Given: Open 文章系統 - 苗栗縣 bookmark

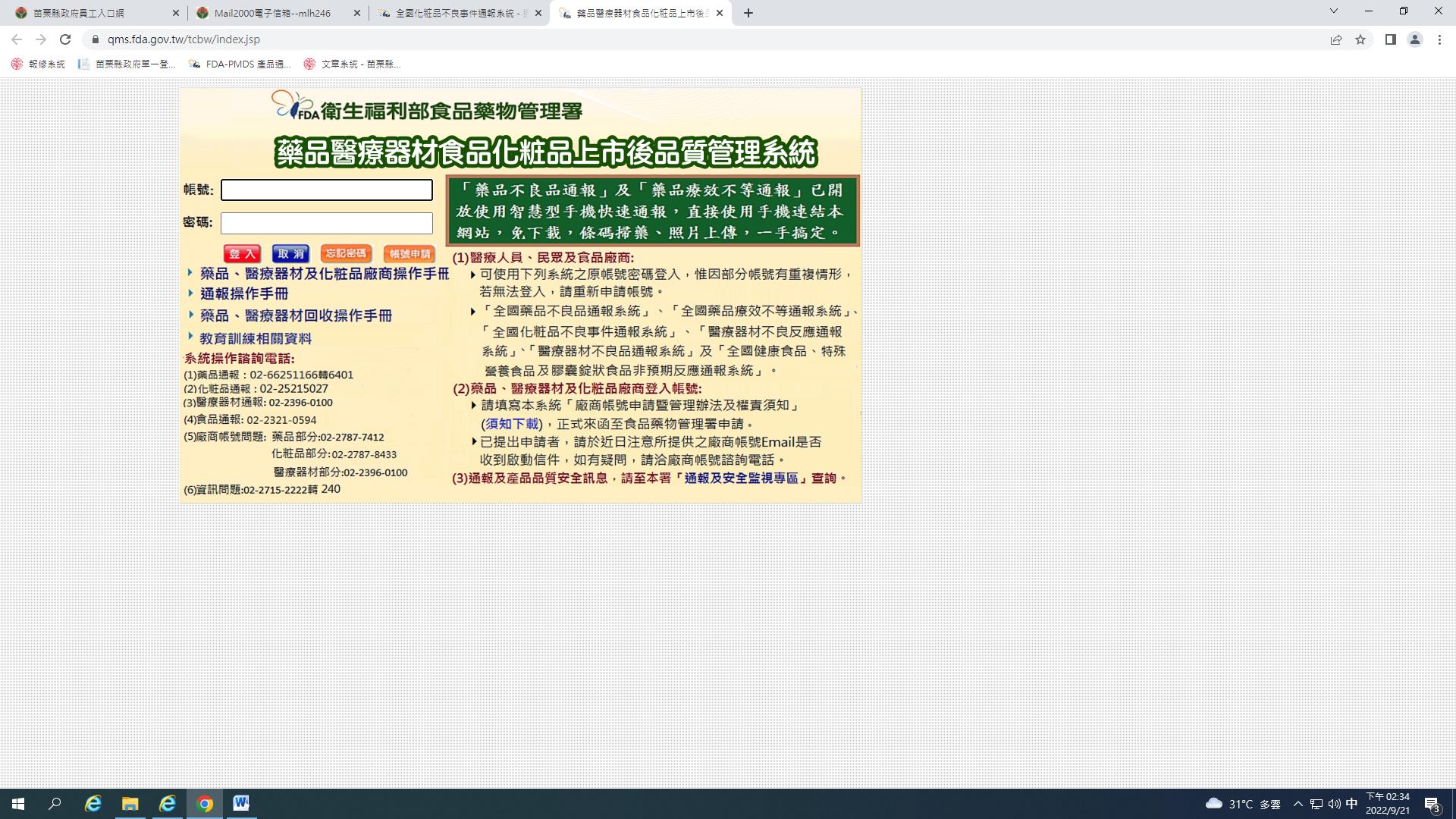Looking at the screenshot, I should point(352,64).
